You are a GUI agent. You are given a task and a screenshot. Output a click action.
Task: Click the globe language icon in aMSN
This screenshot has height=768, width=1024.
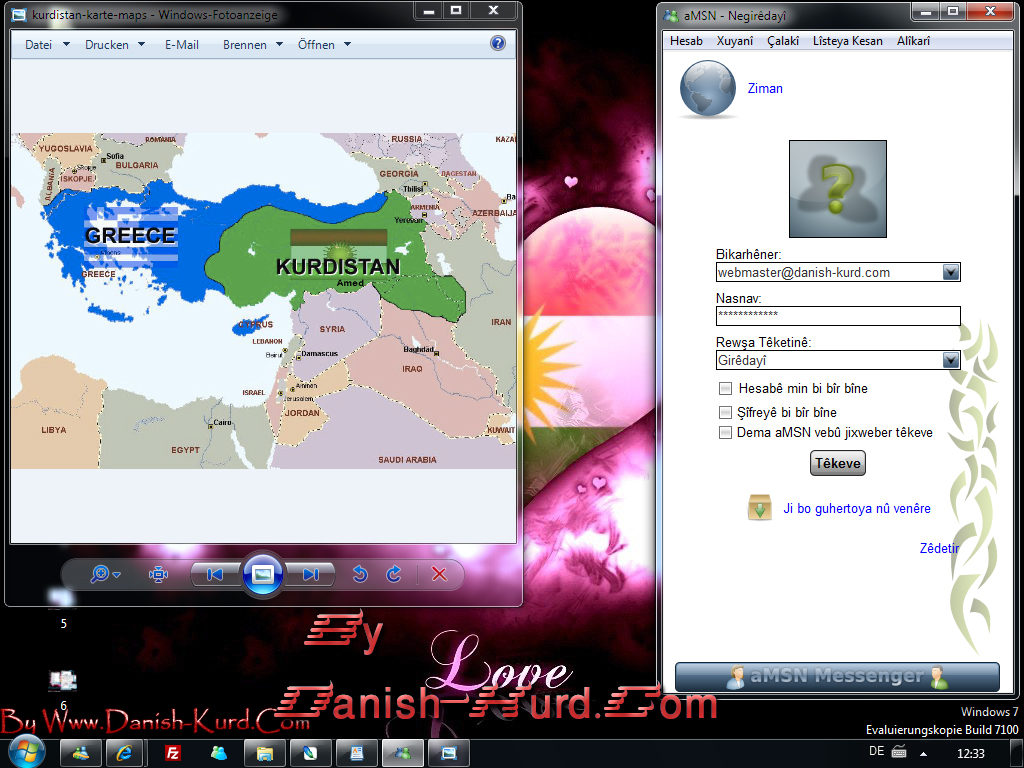708,89
